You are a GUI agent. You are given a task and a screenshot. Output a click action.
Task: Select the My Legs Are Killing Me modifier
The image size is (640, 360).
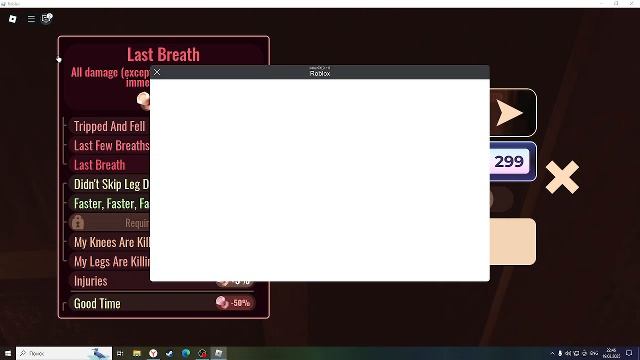[109, 261]
